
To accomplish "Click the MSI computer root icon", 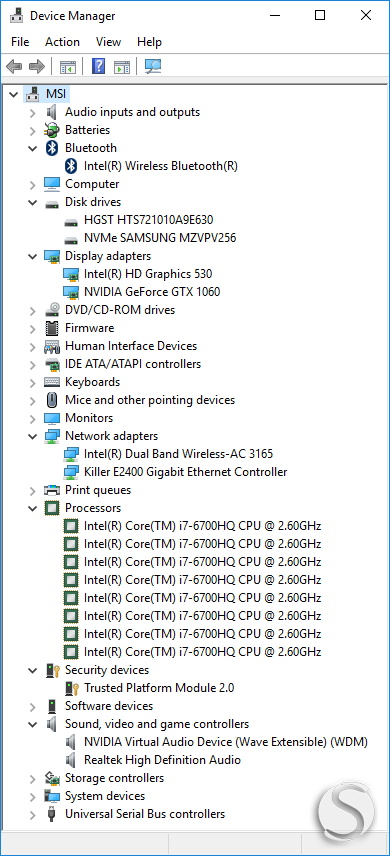I will (x=34, y=94).
